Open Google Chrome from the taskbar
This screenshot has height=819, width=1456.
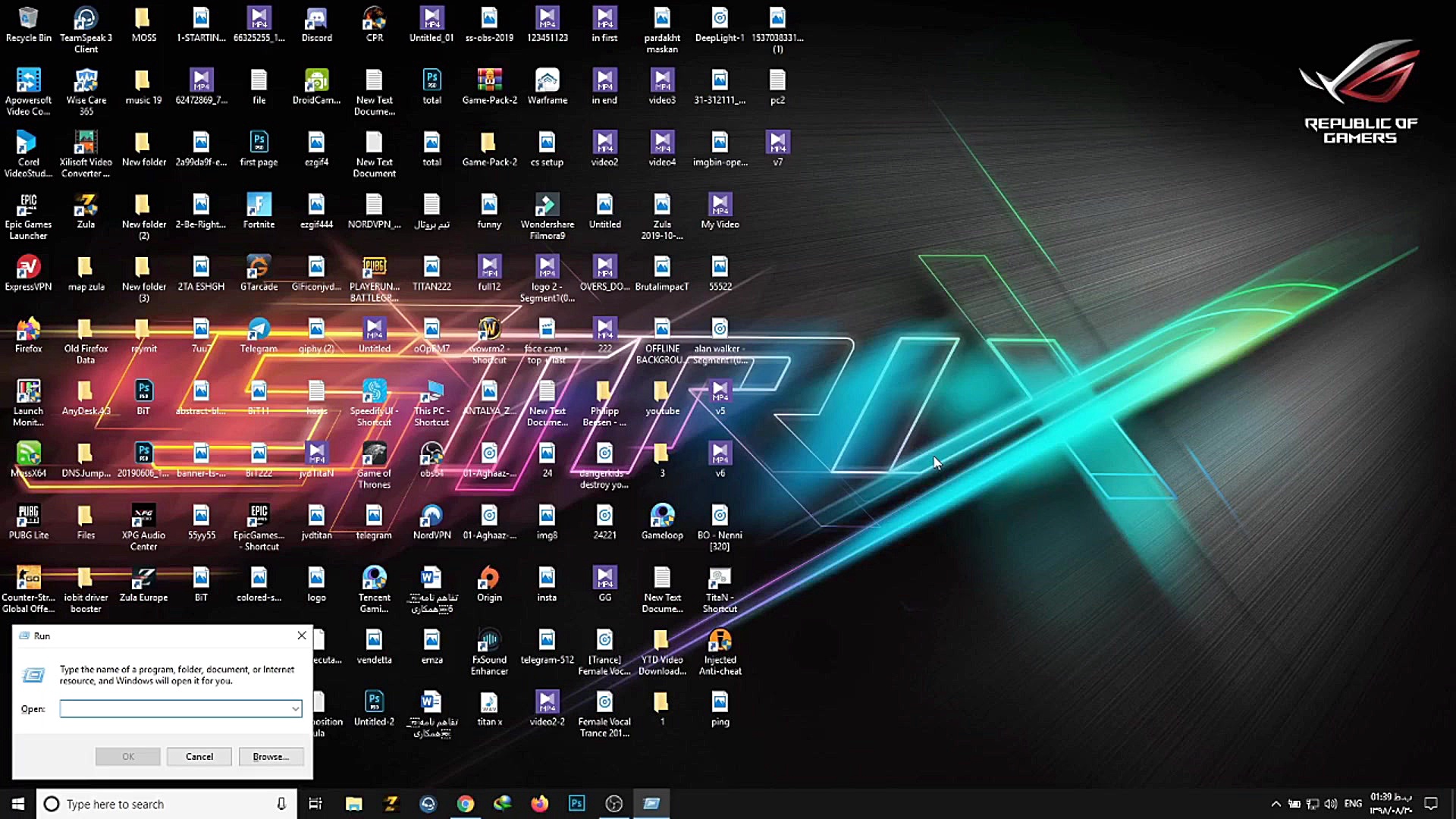click(x=465, y=804)
